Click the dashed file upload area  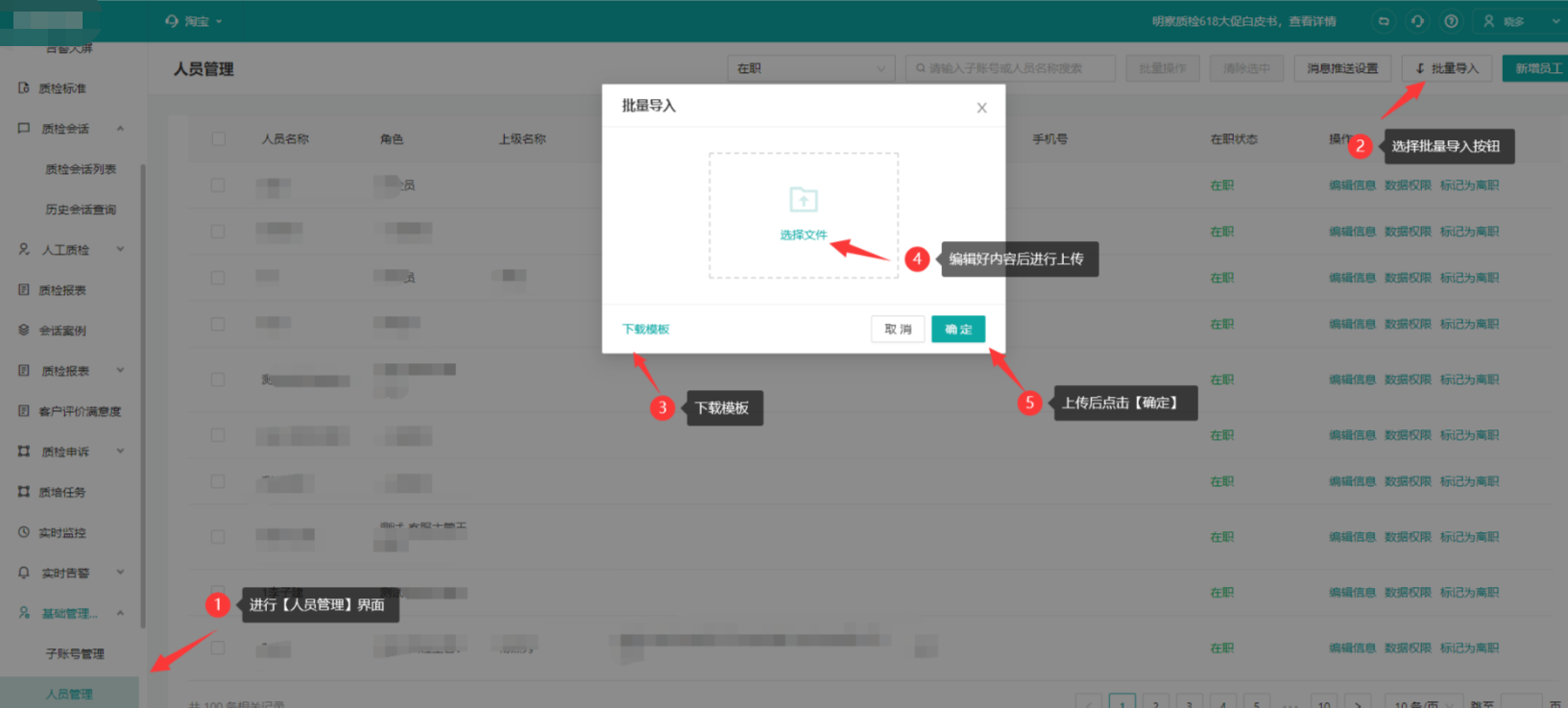tap(804, 215)
